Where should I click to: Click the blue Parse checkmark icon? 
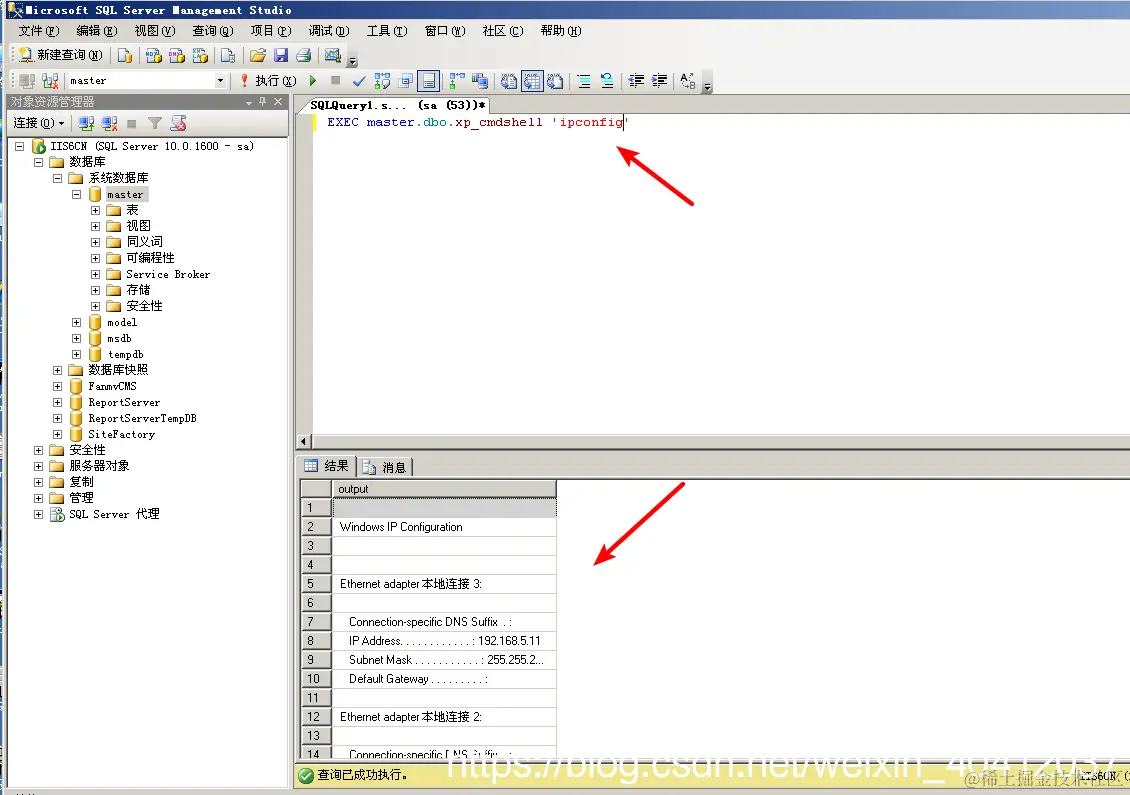[x=359, y=81]
